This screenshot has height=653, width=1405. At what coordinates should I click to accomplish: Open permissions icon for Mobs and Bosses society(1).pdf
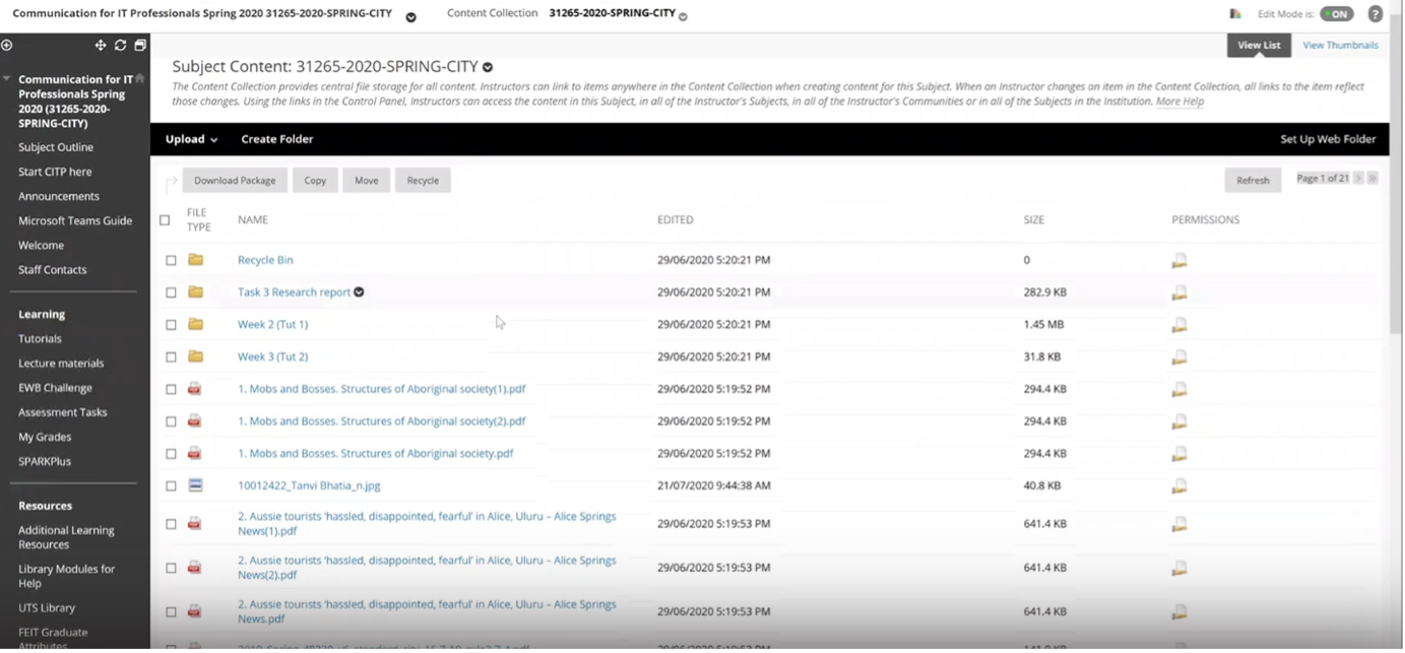point(1180,389)
